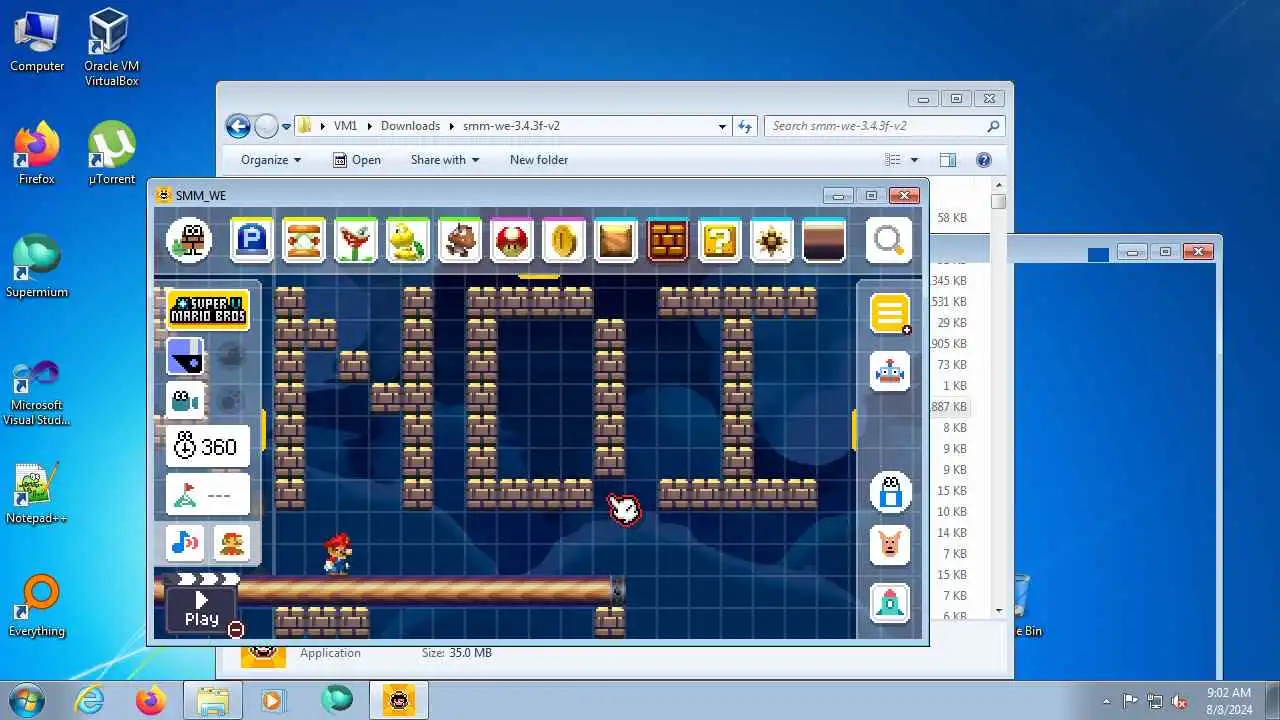Select the Microsoft Visual Studio desktop shortcut
The width and height of the screenshot is (1280, 720).
pyautogui.click(x=37, y=393)
